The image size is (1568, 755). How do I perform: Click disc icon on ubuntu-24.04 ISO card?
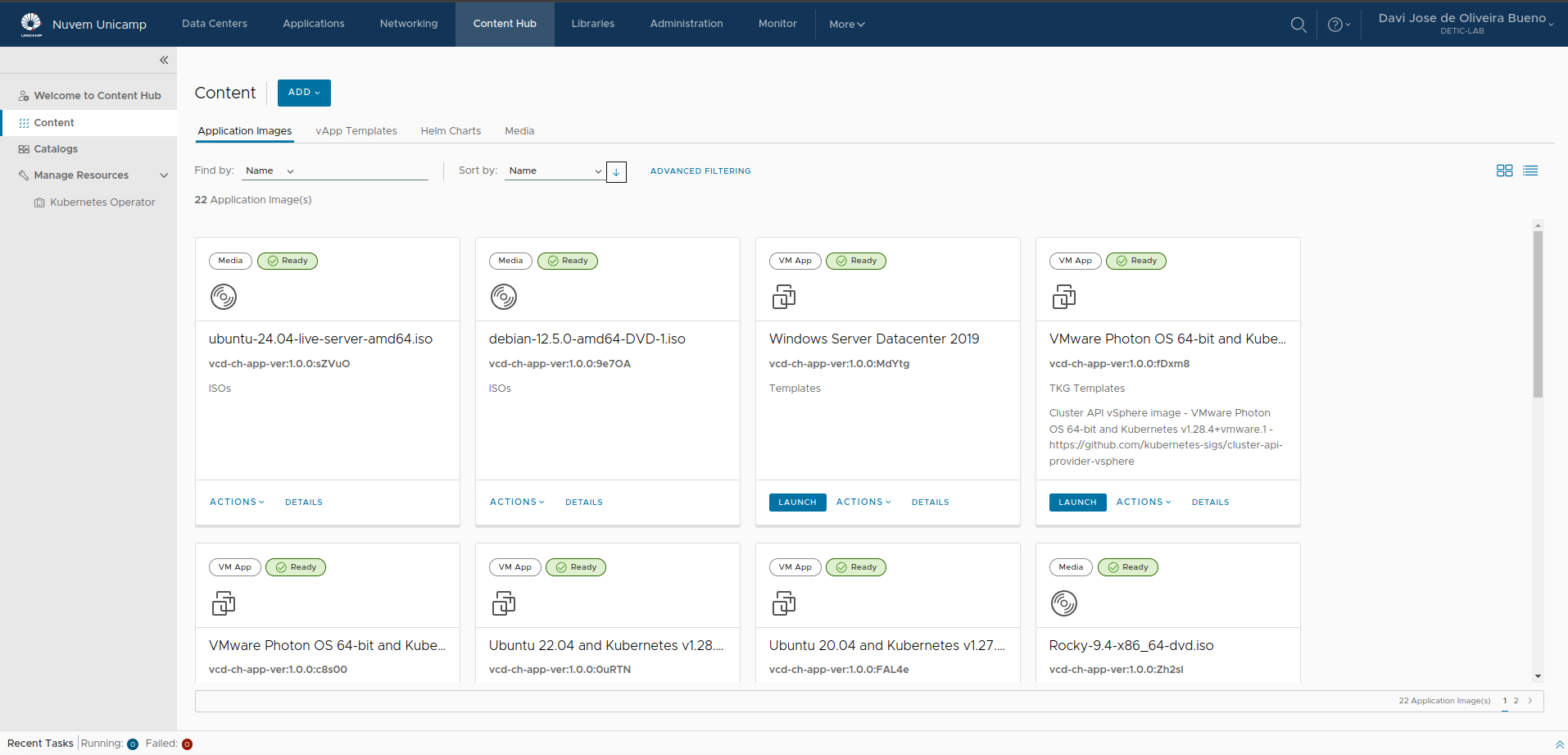224,297
